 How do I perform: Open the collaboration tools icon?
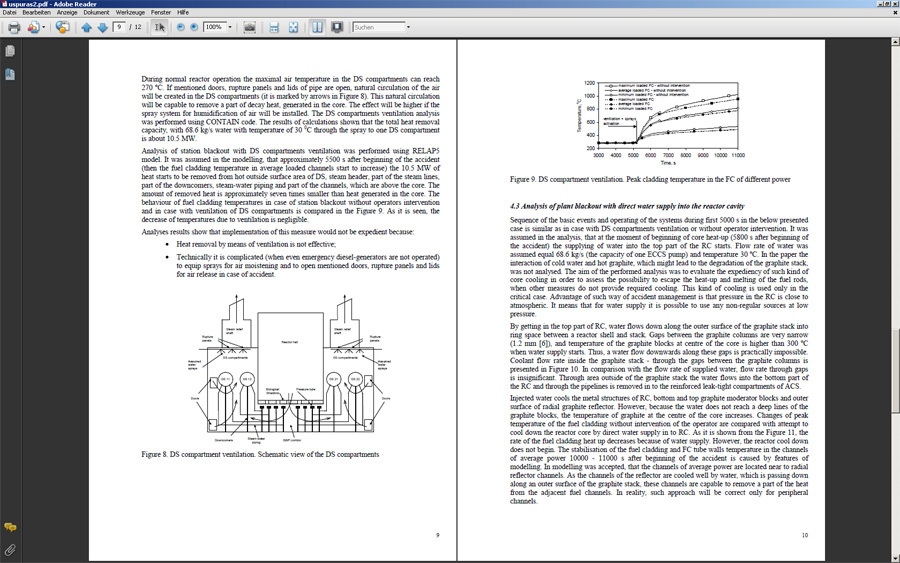[33, 27]
